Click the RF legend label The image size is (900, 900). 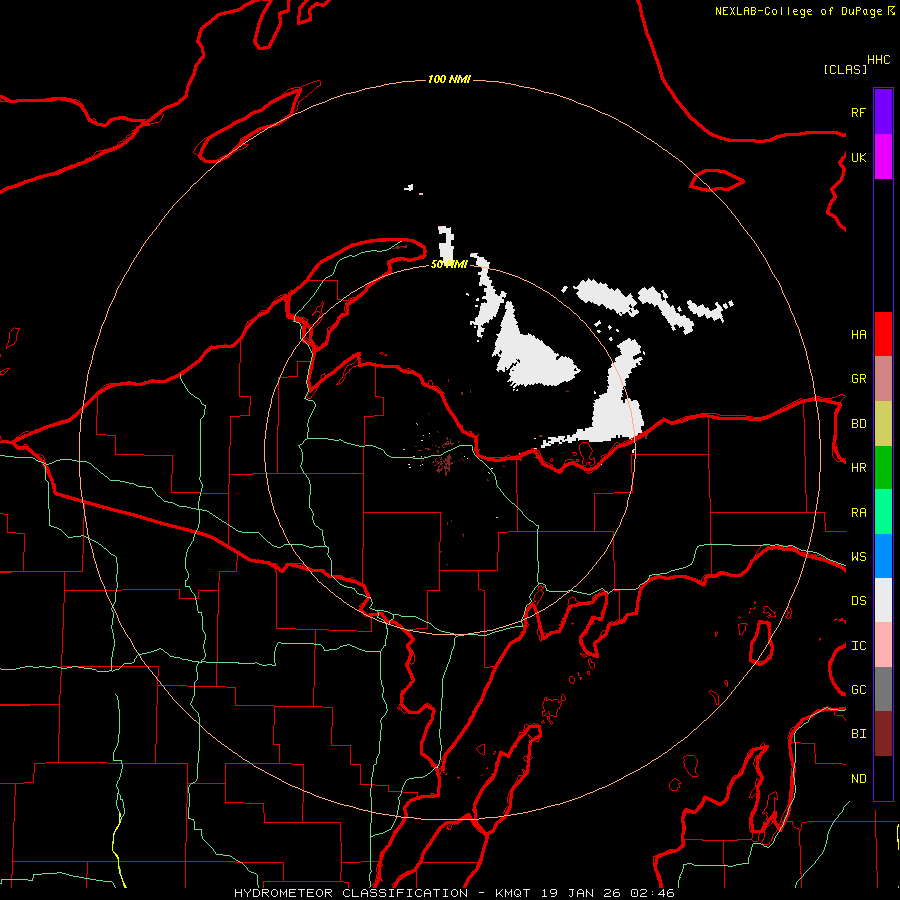pyautogui.click(x=858, y=112)
